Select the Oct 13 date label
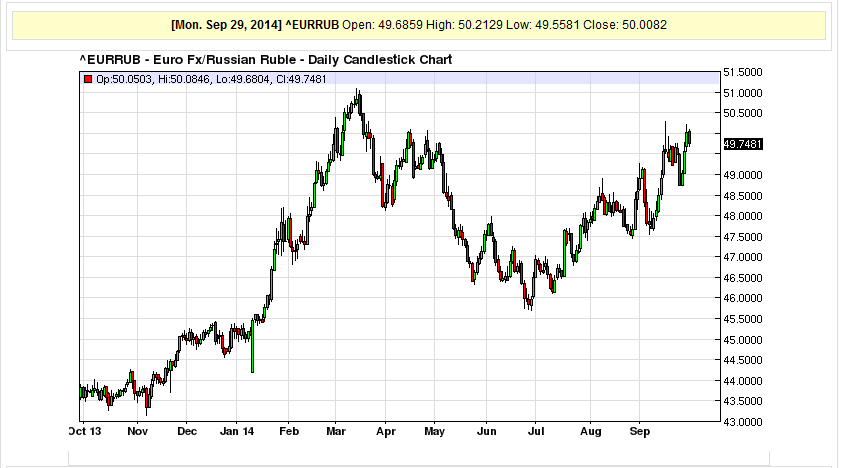The image size is (841, 468). 88,434
